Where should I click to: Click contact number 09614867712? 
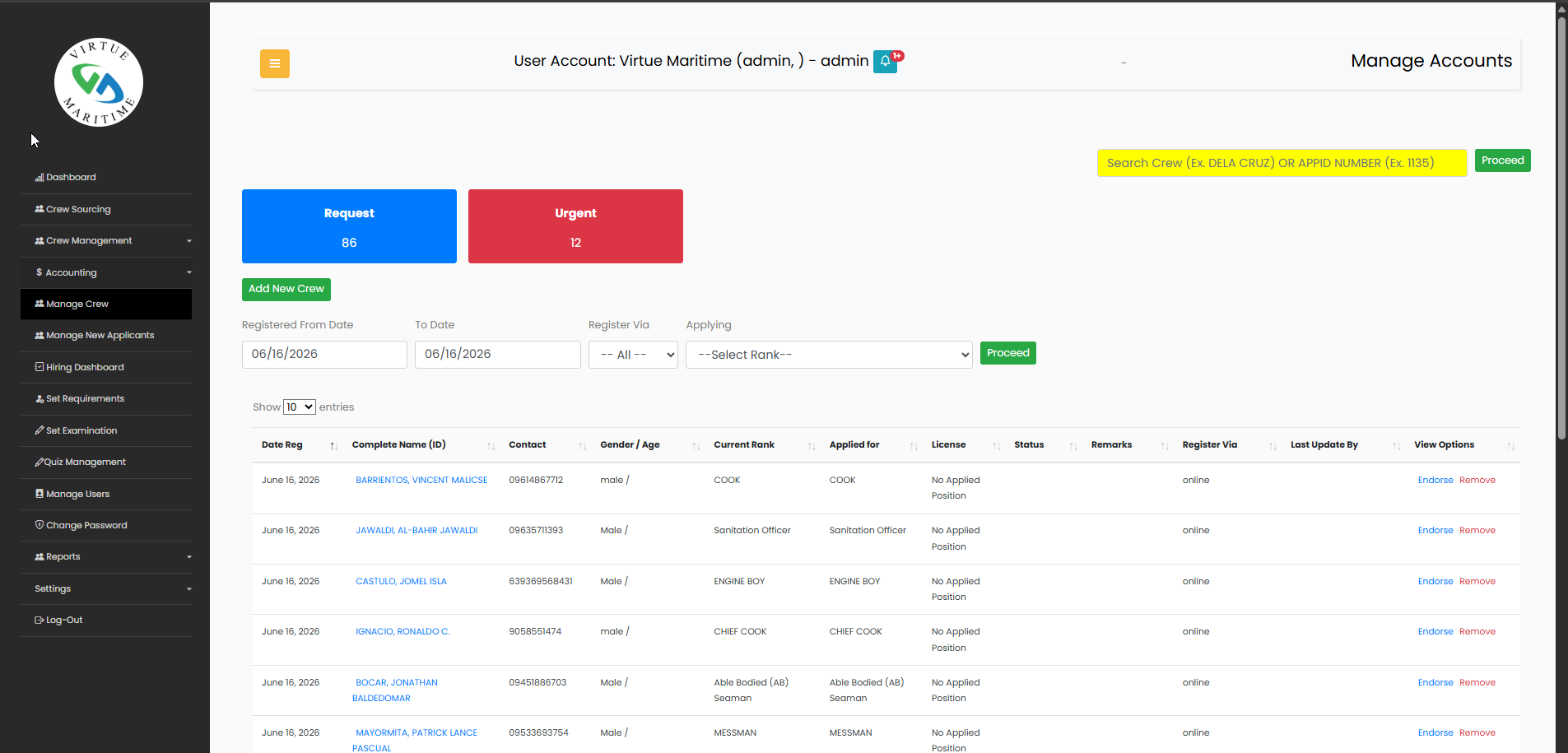536,480
